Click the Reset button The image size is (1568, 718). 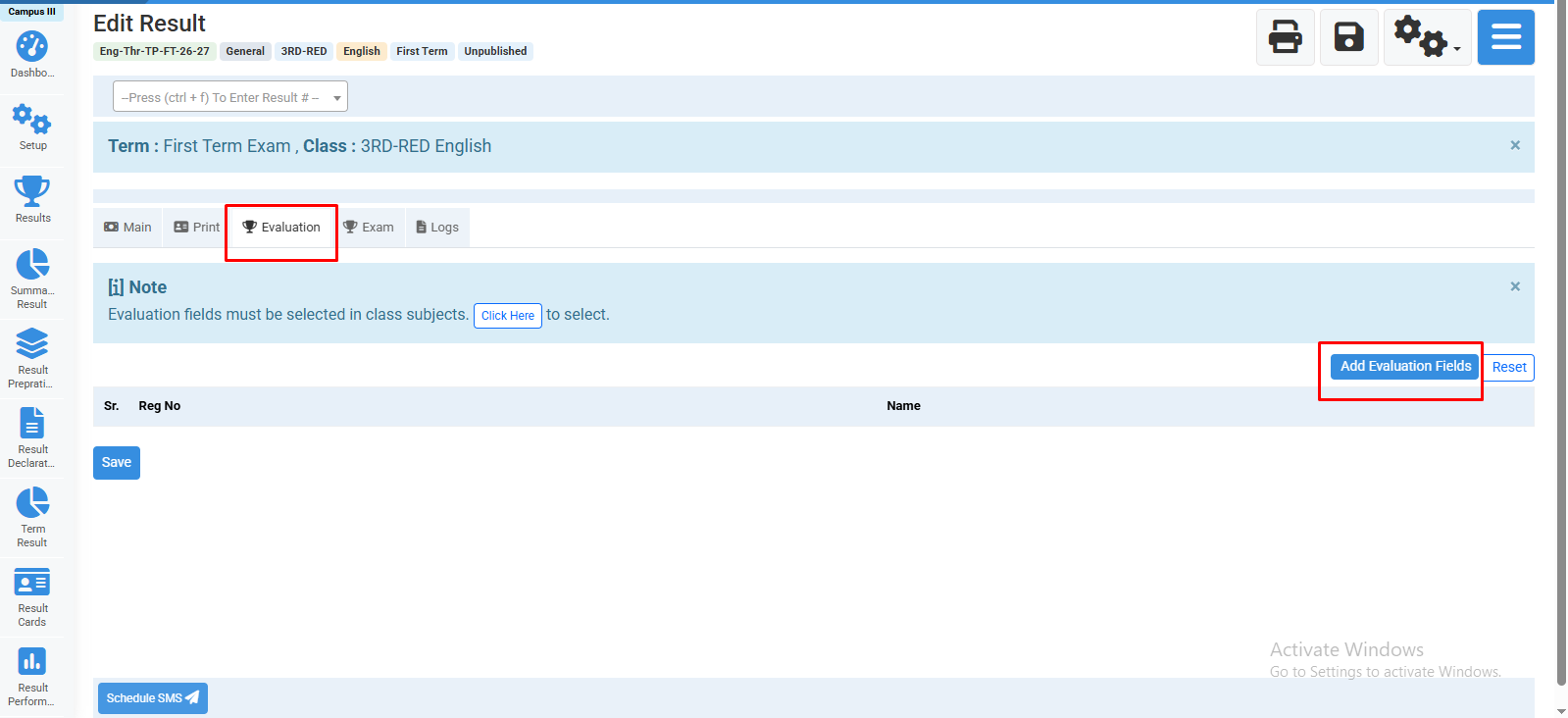pyautogui.click(x=1509, y=368)
